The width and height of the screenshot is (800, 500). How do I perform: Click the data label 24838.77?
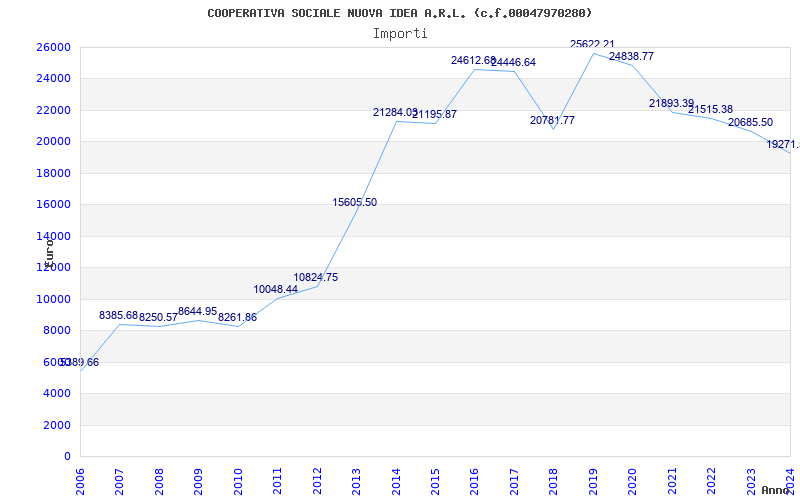[x=631, y=56]
